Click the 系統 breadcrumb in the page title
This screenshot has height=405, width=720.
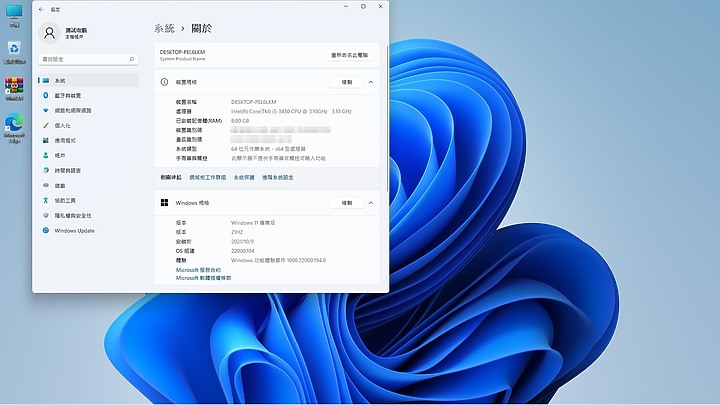click(164, 28)
